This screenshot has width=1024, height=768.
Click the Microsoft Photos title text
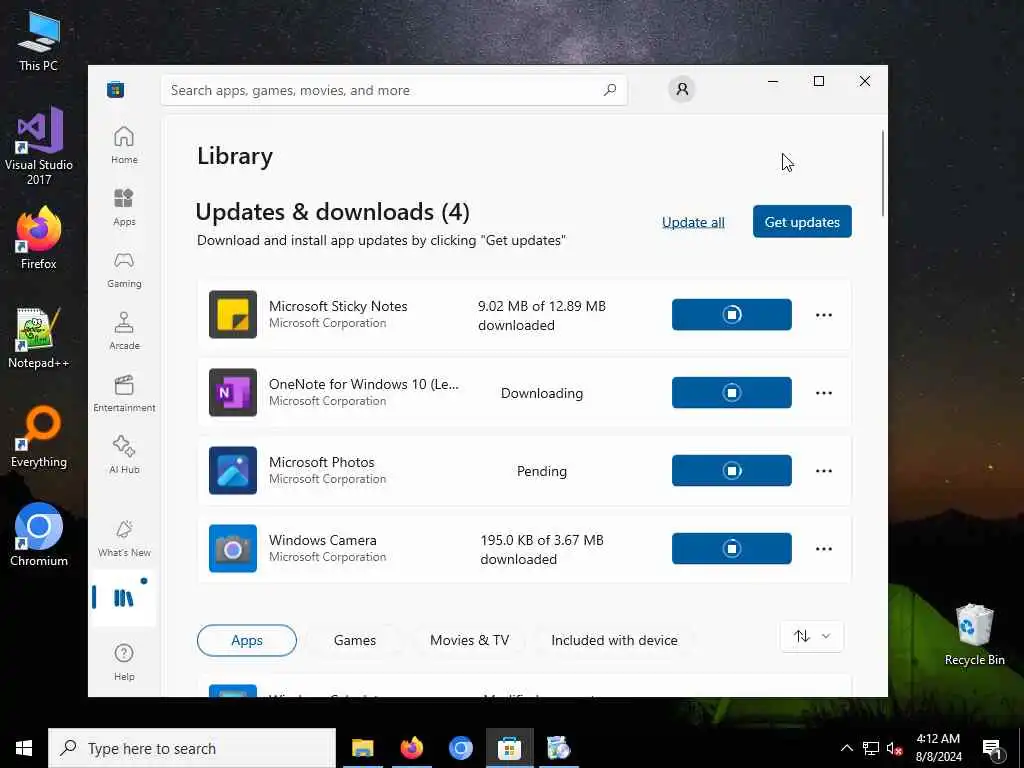click(321, 462)
